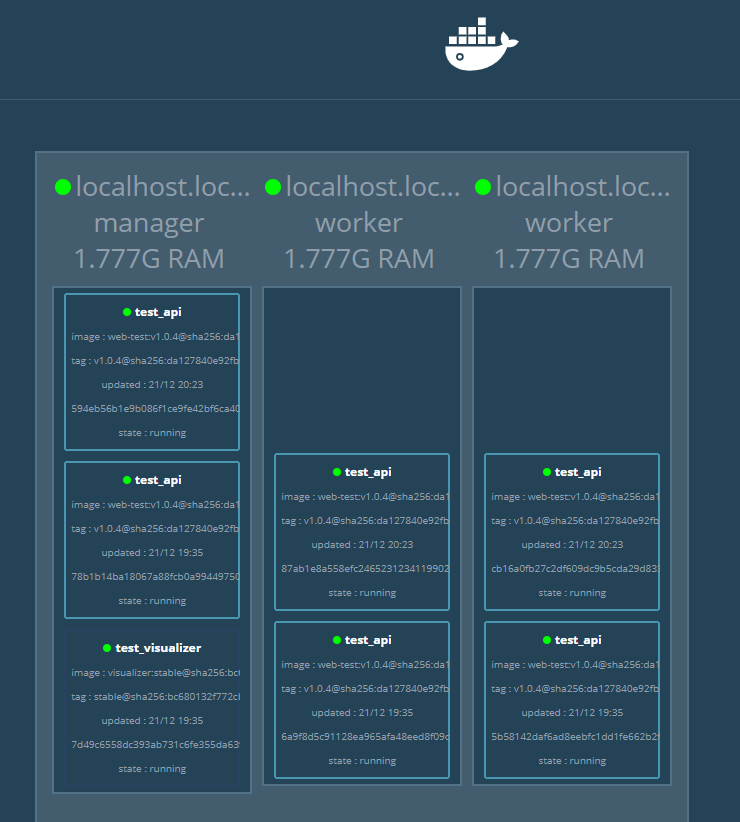The height and width of the screenshot is (822, 740).
Task: Click the status dot on test_api container cb16a0f
Action: click(547, 472)
